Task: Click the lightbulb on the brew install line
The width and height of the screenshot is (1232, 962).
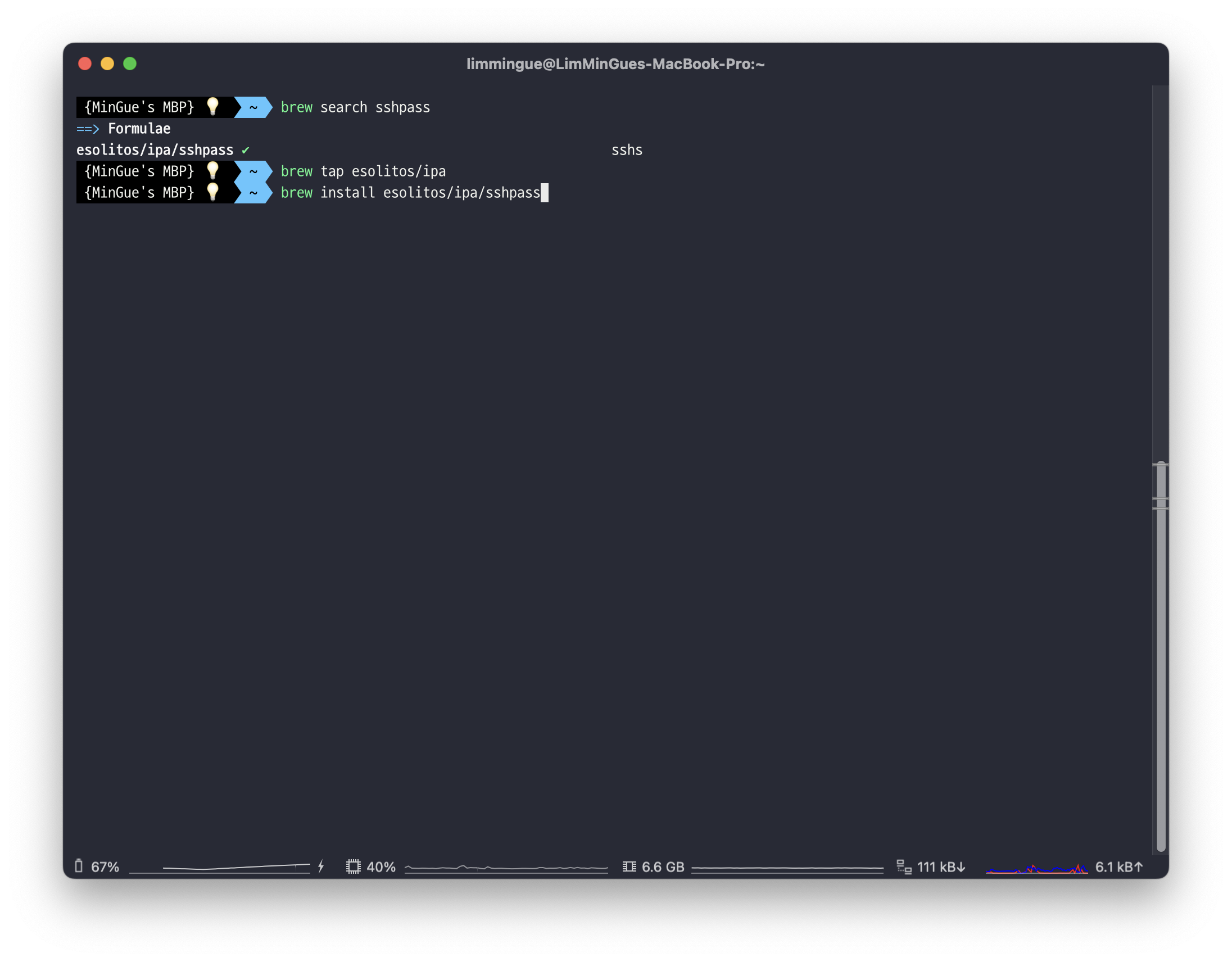Action: coord(212,192)
